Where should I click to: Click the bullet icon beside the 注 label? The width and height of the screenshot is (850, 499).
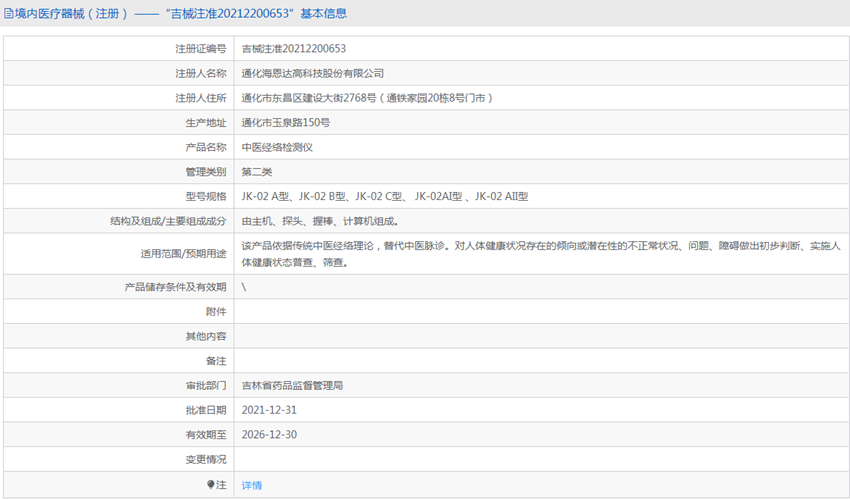tap(211, 484)
